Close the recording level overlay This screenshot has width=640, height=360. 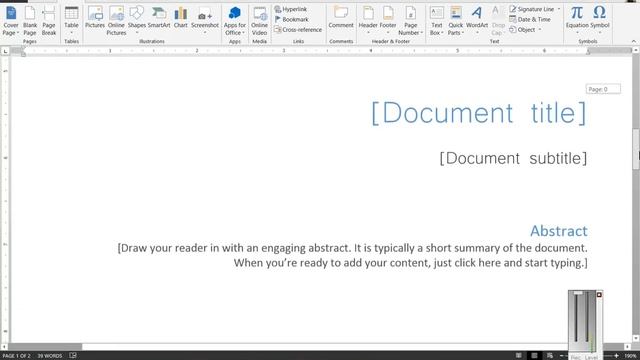coord(599,294)
